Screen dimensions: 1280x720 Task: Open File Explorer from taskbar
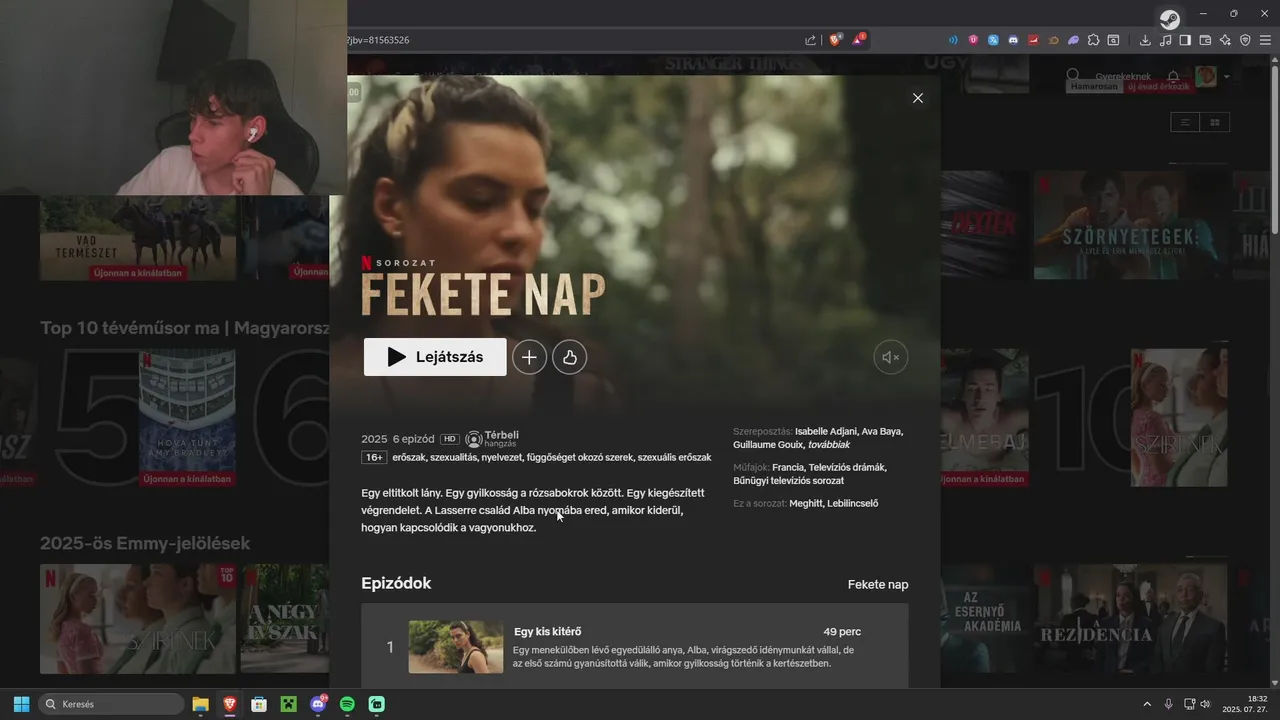coord(200,704)
